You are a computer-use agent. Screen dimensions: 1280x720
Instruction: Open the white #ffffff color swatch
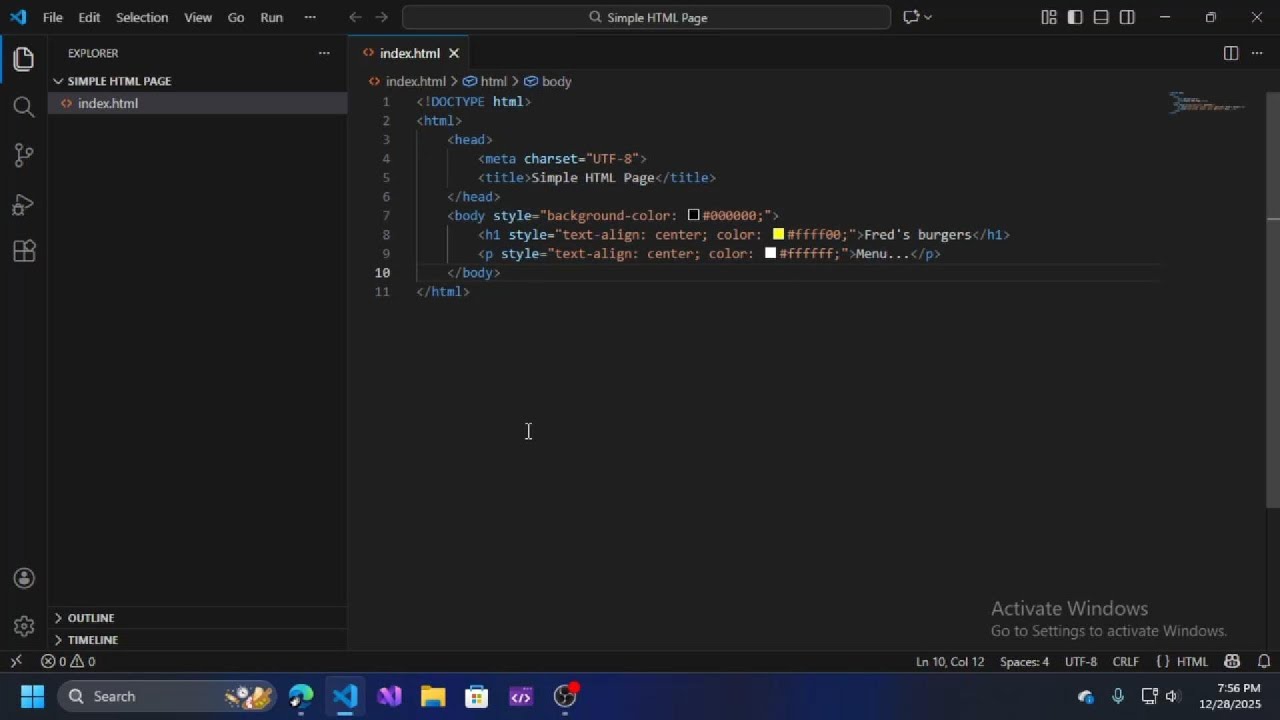click(771, 253)
